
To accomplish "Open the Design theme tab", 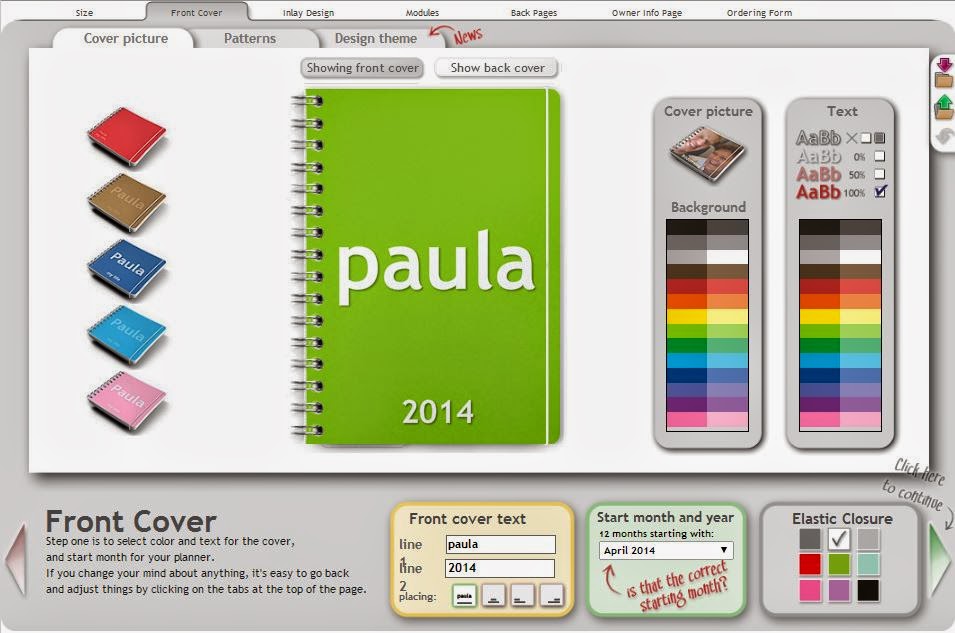I will [374, 38].
